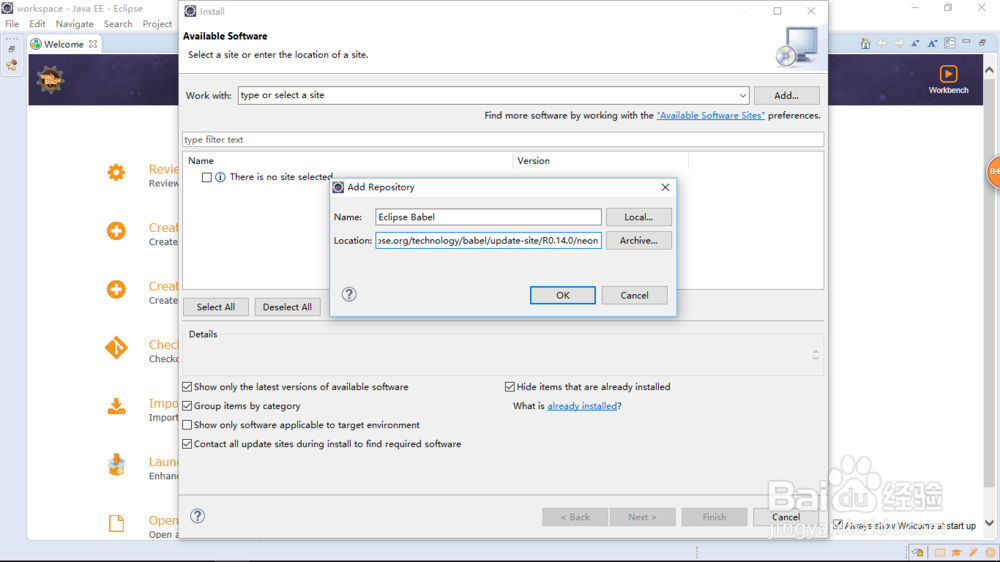Click Welcome page scroll down arrow
This screenshot has height=562, width=1000.
989,522
